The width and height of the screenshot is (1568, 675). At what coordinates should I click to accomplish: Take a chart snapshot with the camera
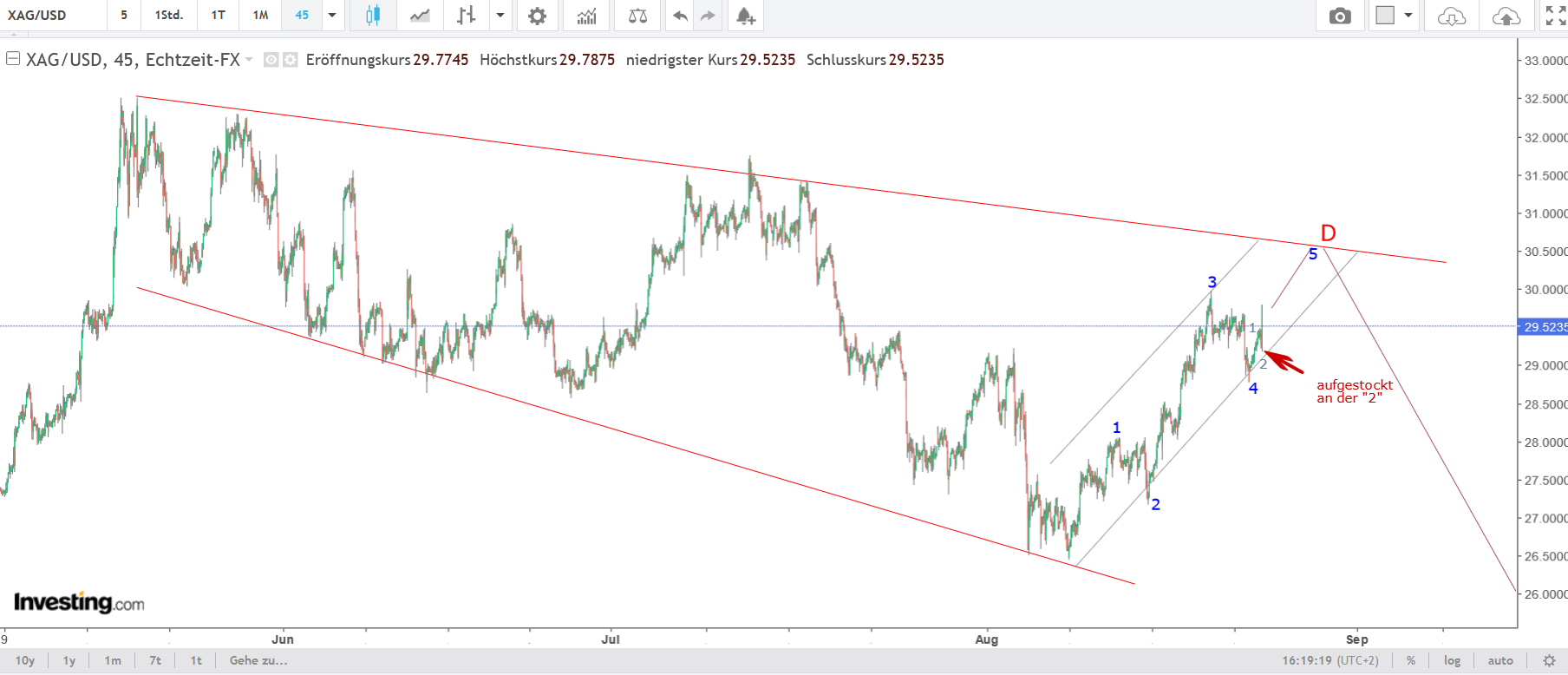click(1340, 16)
